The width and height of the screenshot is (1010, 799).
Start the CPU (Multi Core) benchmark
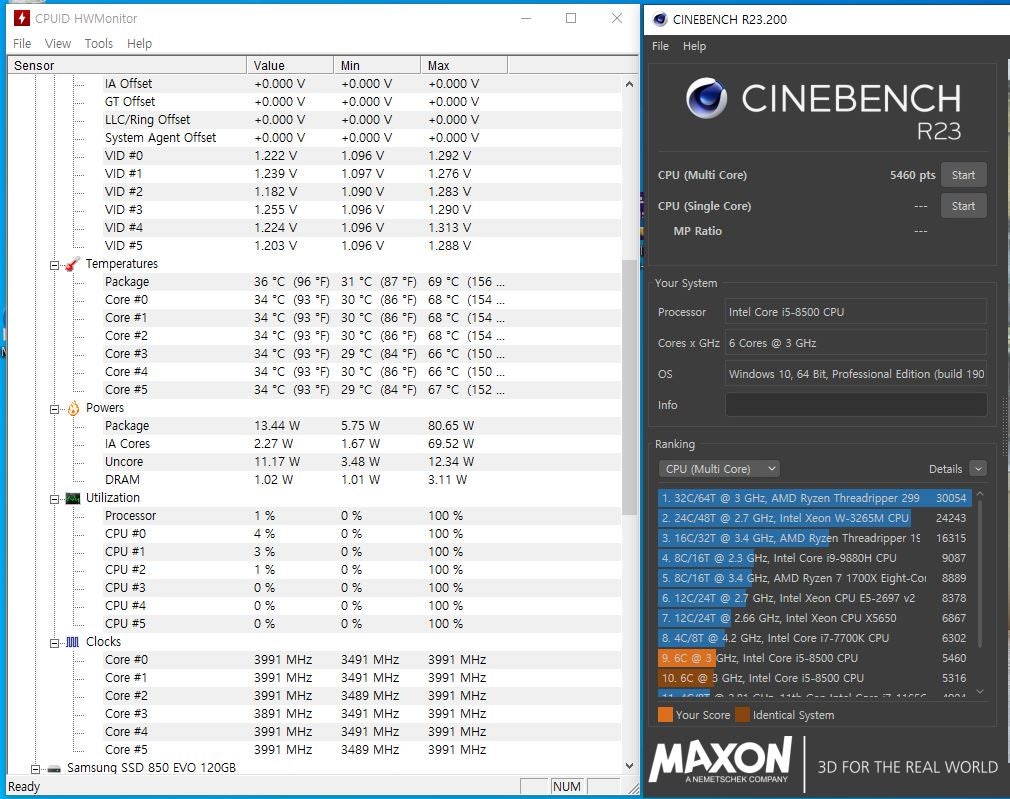963,175
